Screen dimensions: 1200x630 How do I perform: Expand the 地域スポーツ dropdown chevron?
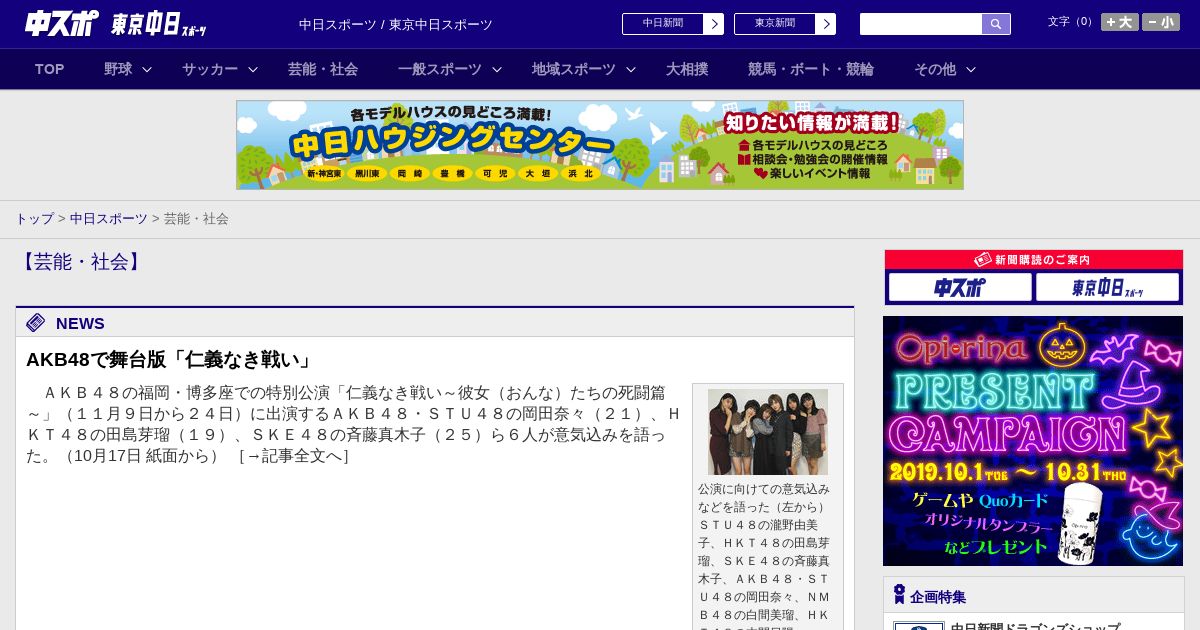coord(631,69)
